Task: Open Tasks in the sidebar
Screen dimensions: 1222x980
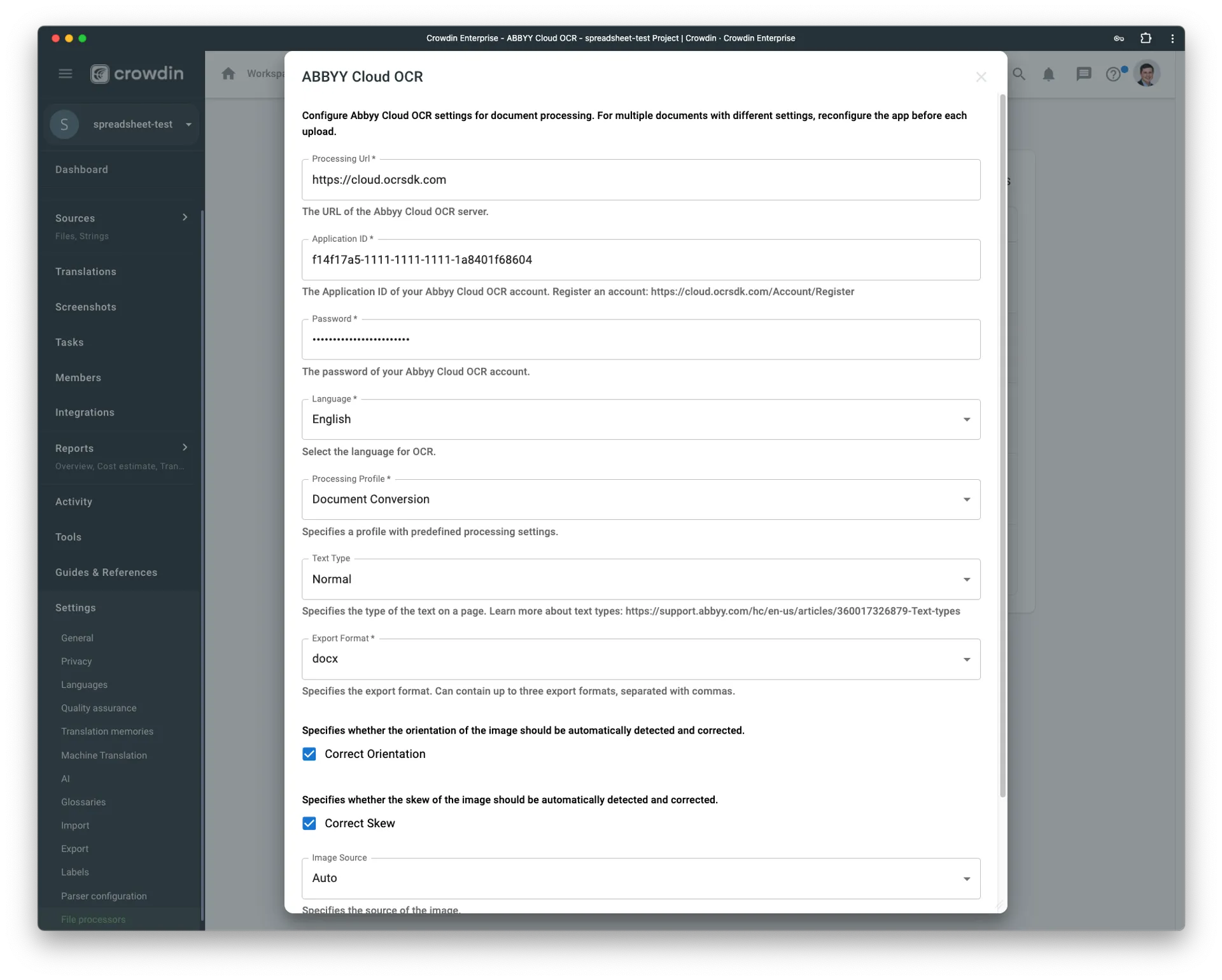Action: tap(69, 342)
